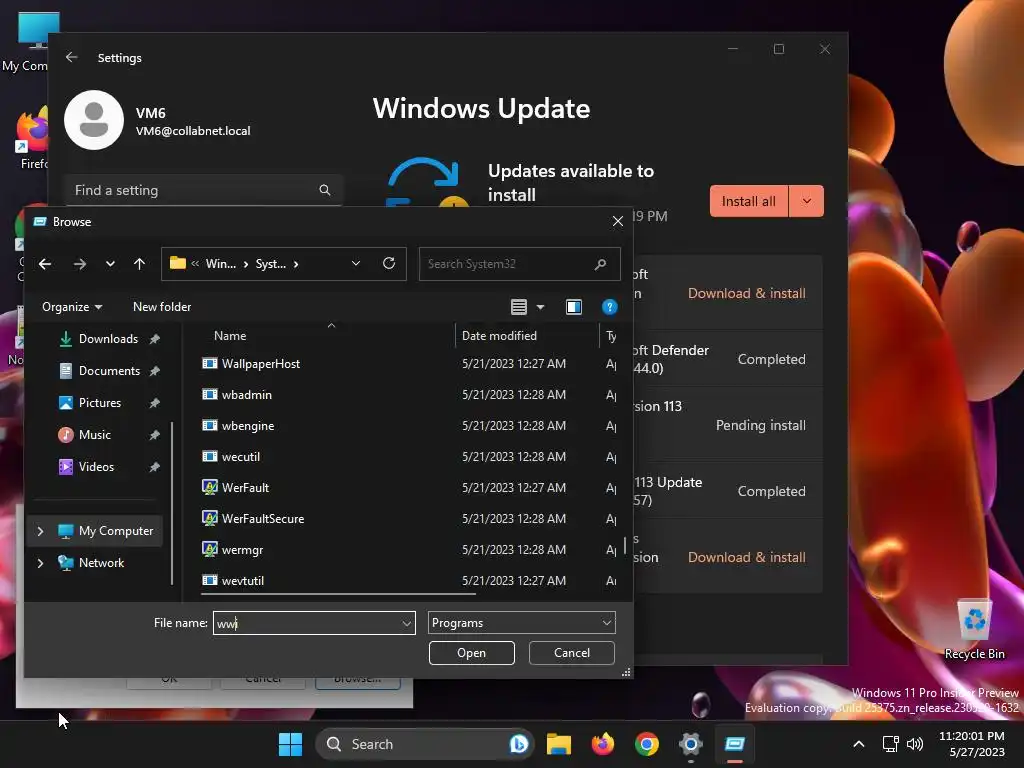Expand the address bar history dropdown
The image size is (1024, 768).
click(x=356, y=263)
